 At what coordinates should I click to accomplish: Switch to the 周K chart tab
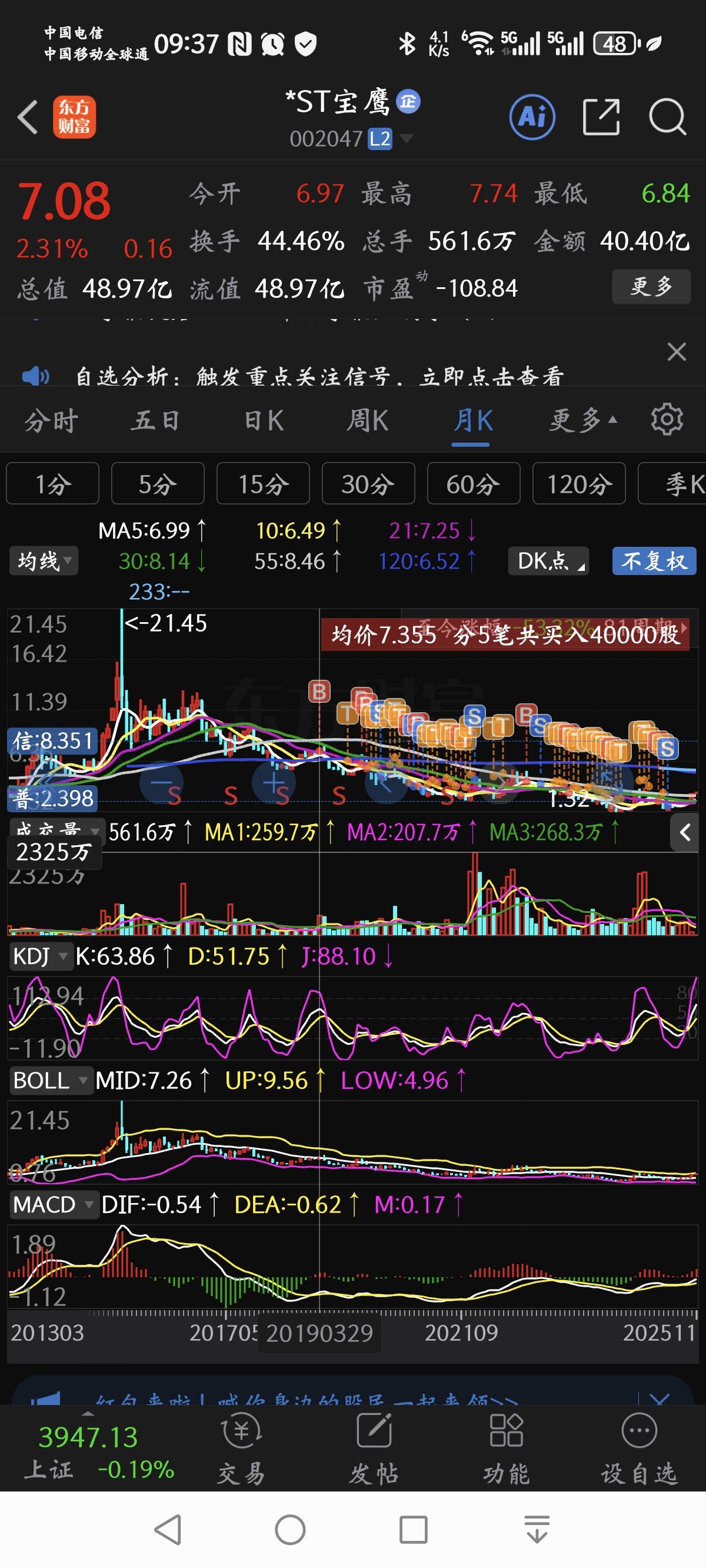point(367,421)
